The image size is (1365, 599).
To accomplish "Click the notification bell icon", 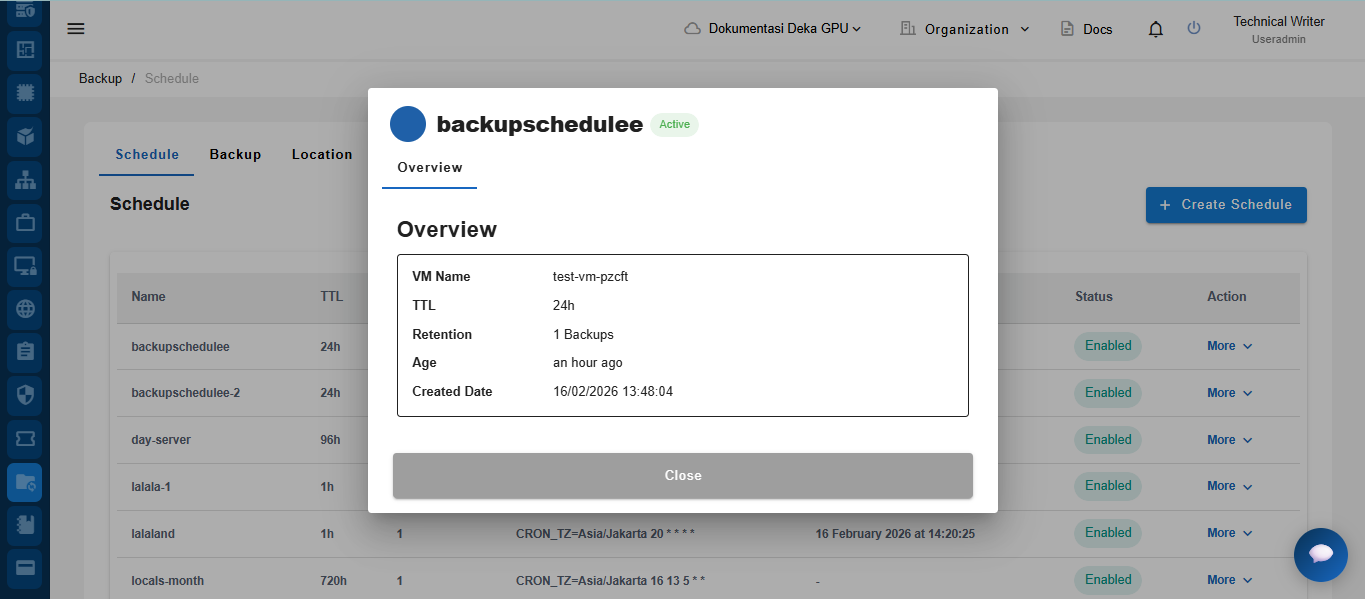I will coord(1156,29).
